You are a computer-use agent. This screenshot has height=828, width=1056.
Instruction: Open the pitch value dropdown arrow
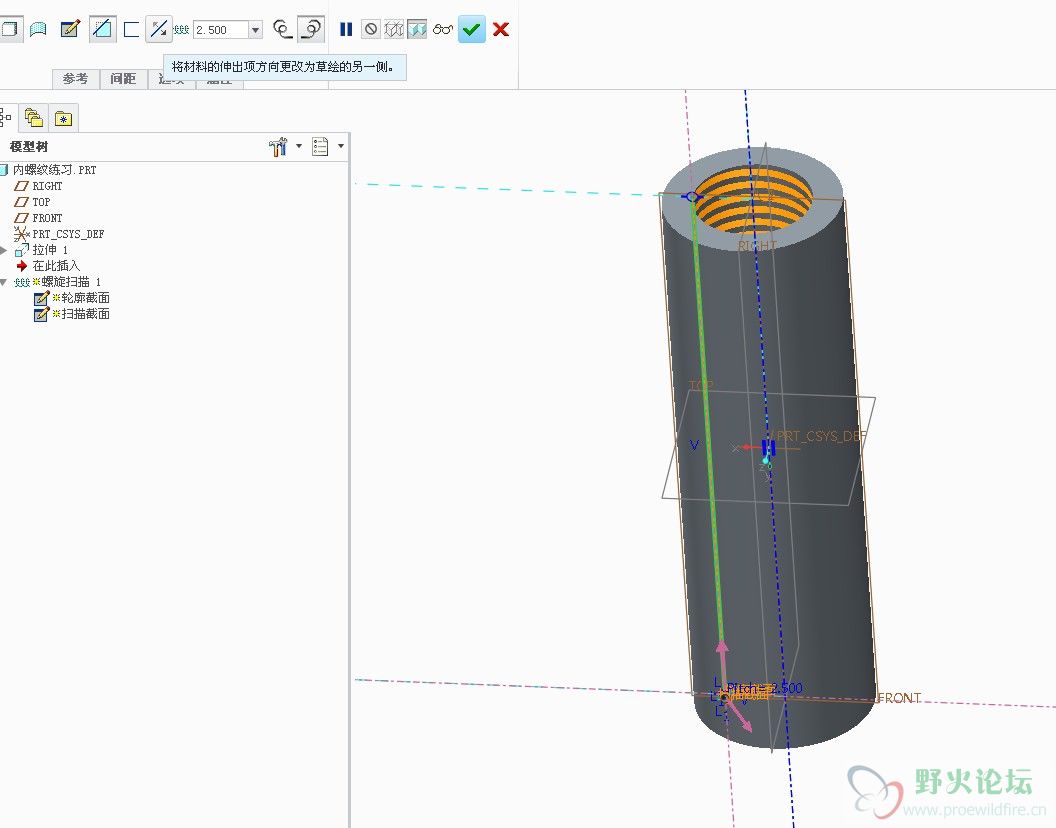tap(255, 30)
